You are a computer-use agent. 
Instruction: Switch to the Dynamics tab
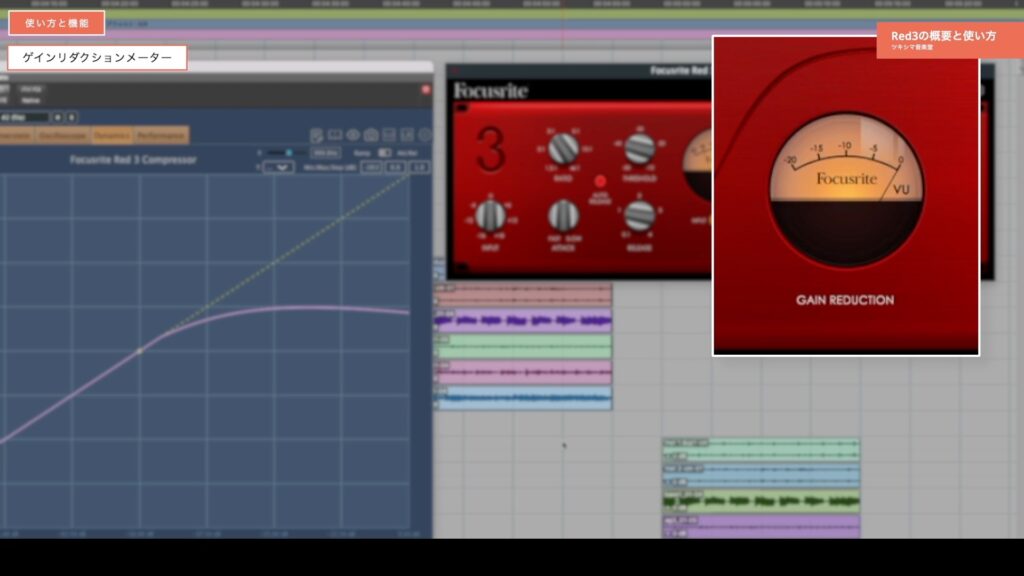coord(112,135)
